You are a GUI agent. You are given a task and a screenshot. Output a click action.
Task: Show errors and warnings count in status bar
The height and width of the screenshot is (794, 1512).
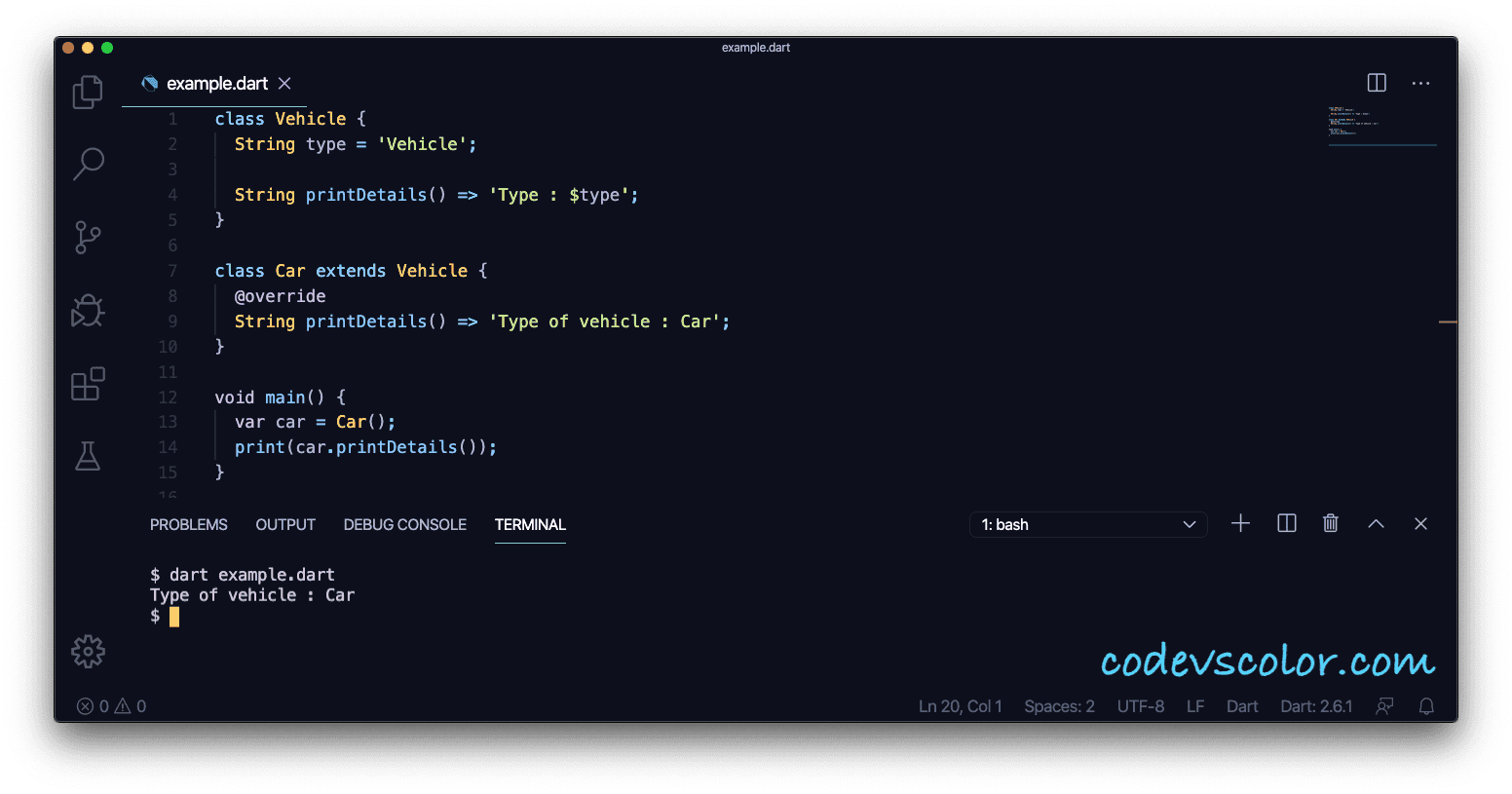pyautogui.click(x=111, y=706)
